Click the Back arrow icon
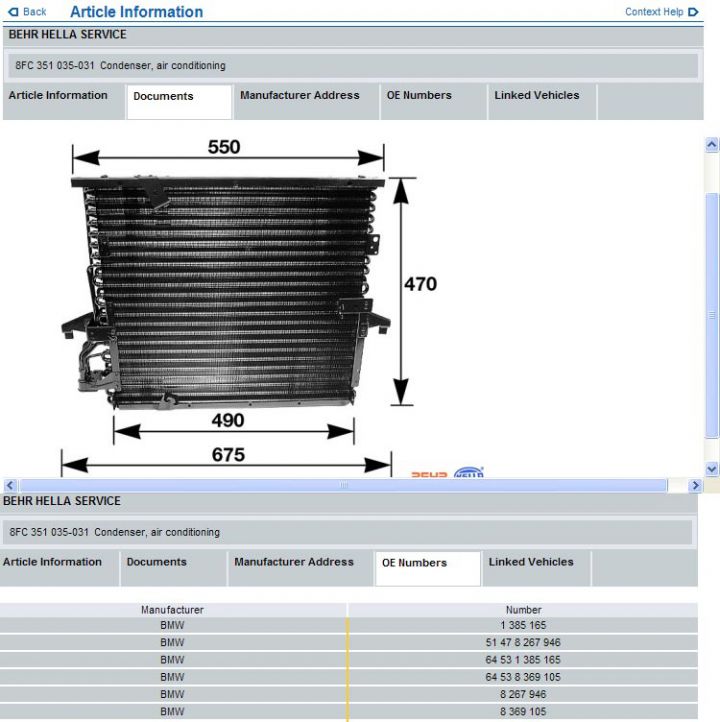The image size is (720, 722). tap(13, 12)
